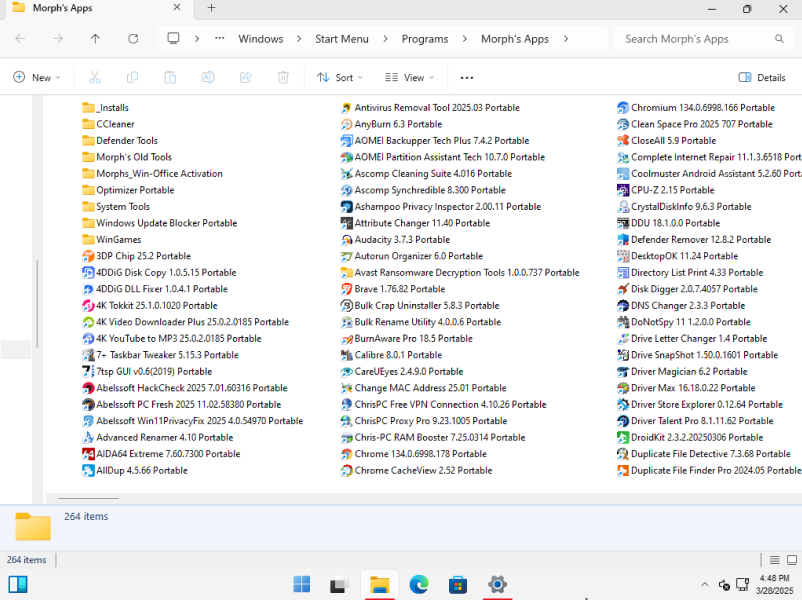Open Microsoft Edge from the taskbar

click(x=419, y=584)
